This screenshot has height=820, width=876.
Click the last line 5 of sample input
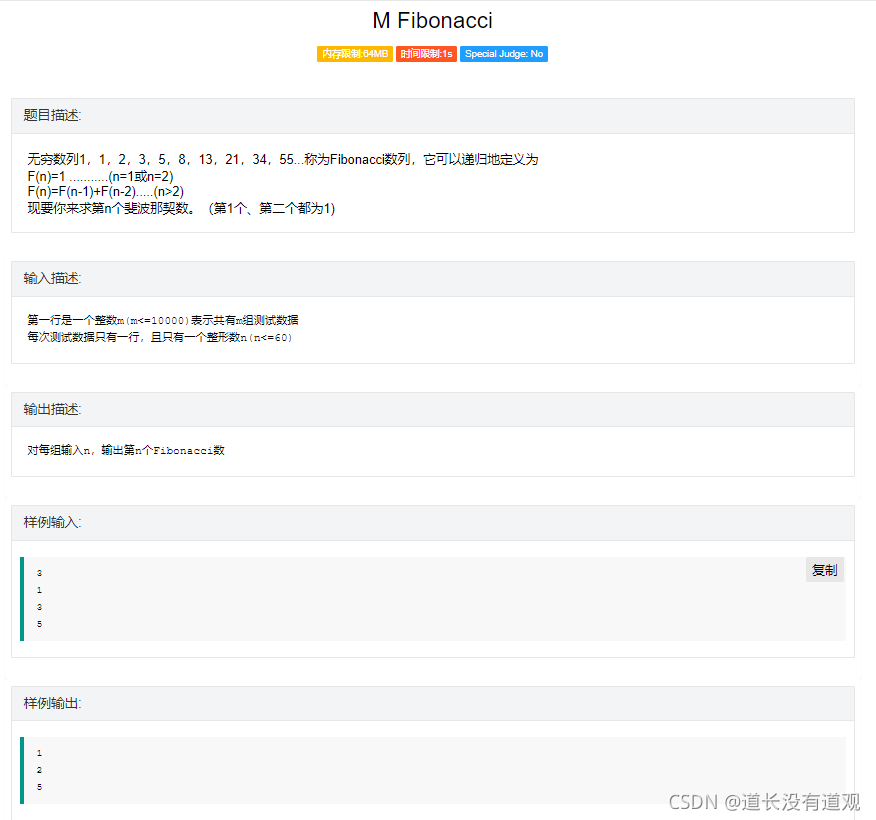pyautogui.click(x=39, y=624)
